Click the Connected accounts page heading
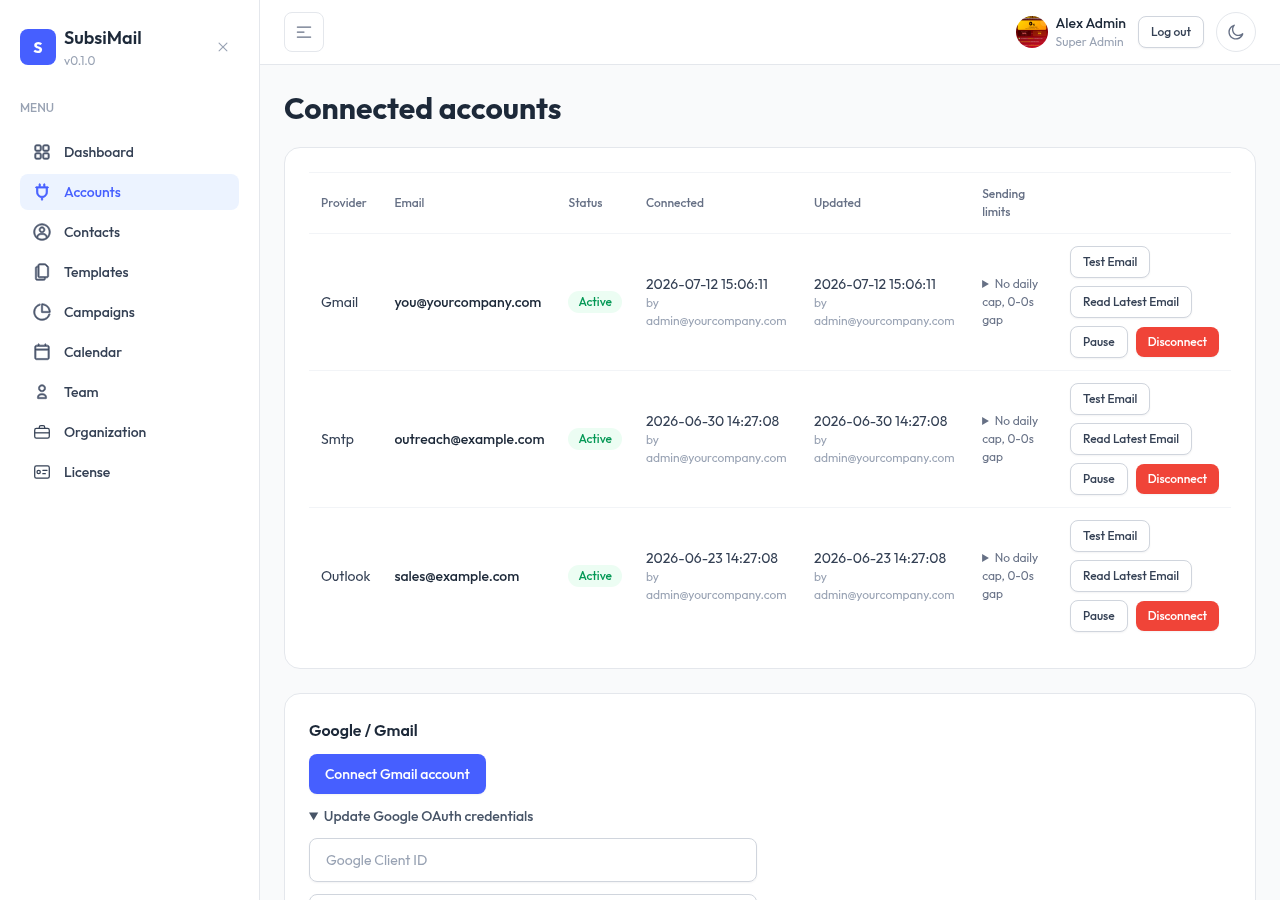 tap(423, 108)
